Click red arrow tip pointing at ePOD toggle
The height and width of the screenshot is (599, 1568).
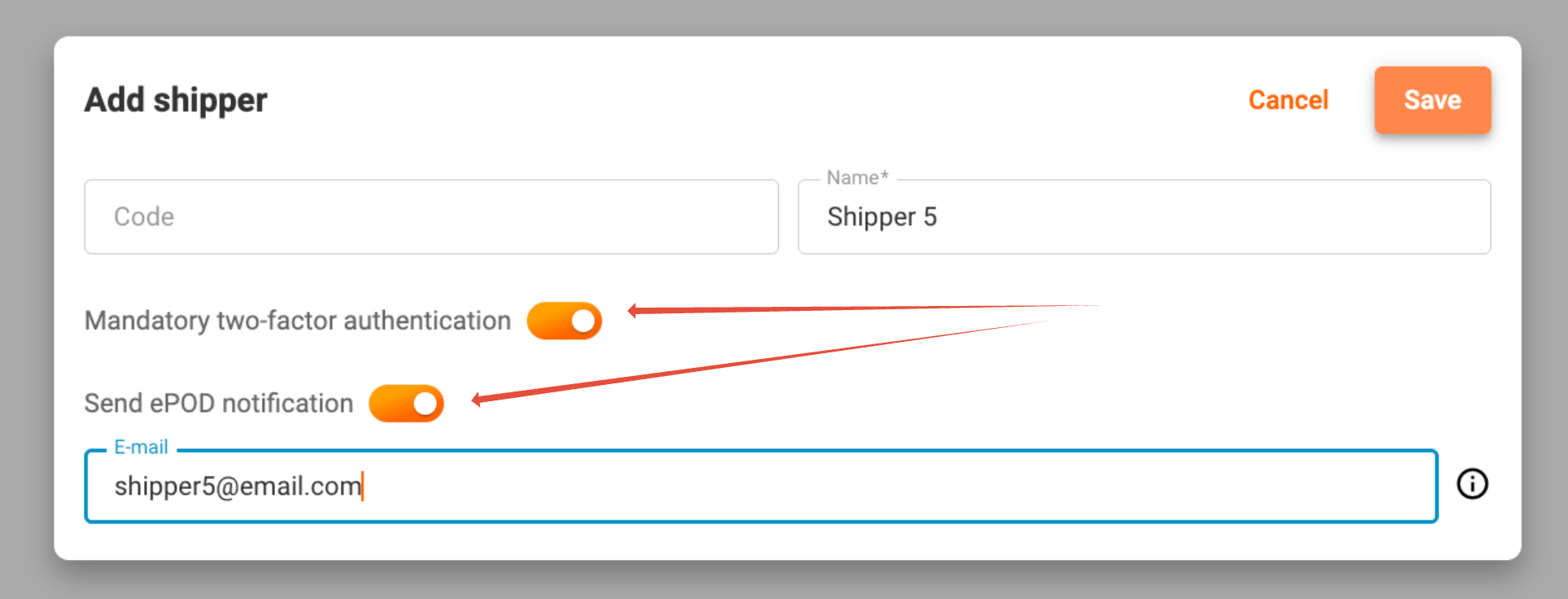[477, 400]
